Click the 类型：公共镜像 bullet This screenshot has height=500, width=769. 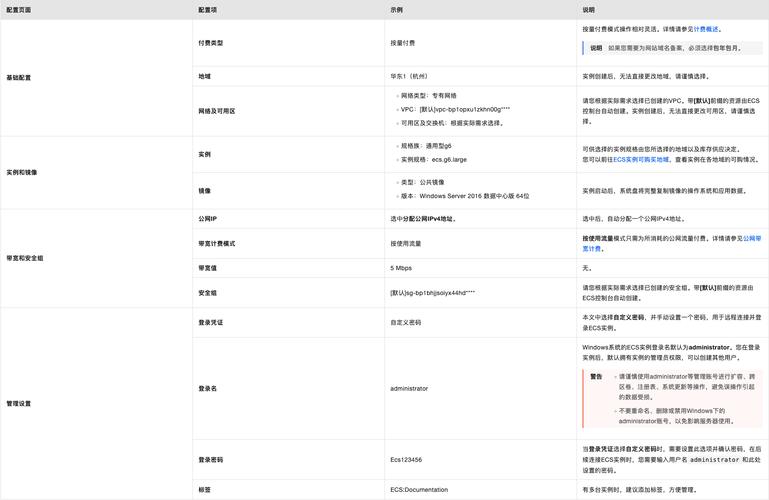point(423,182)
